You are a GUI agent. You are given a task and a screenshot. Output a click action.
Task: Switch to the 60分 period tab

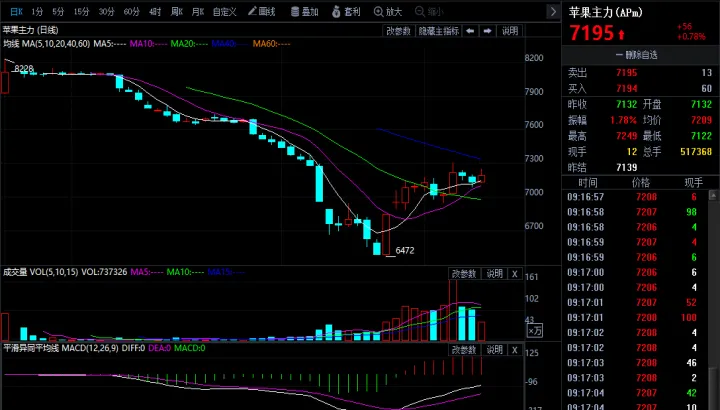[131, 12]
